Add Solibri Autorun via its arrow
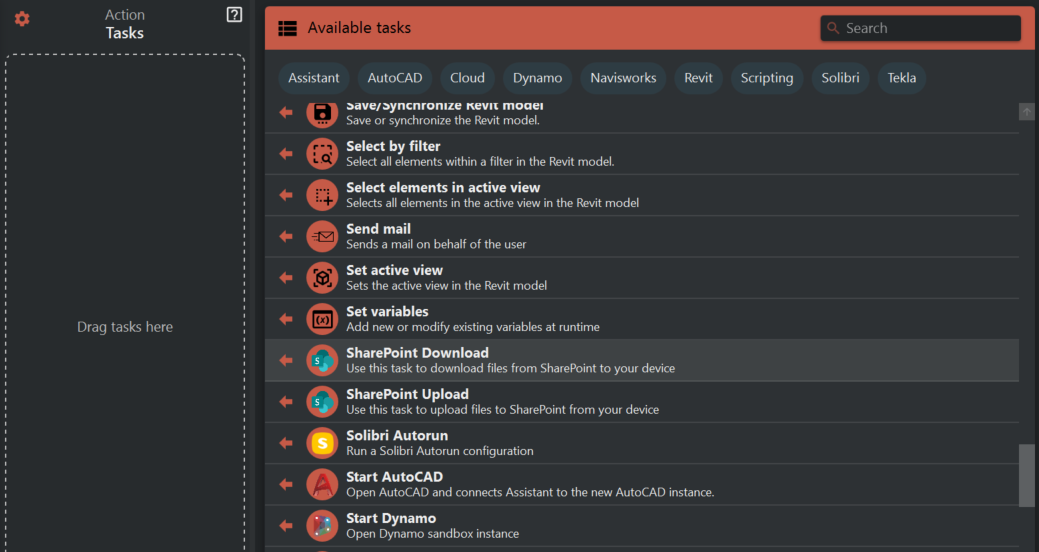Screen dimensions: 1039x552 coord(286,443)
